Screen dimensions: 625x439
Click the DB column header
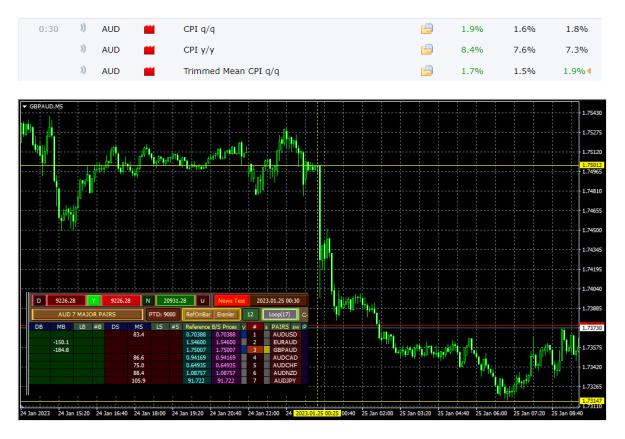pos(39,327)
